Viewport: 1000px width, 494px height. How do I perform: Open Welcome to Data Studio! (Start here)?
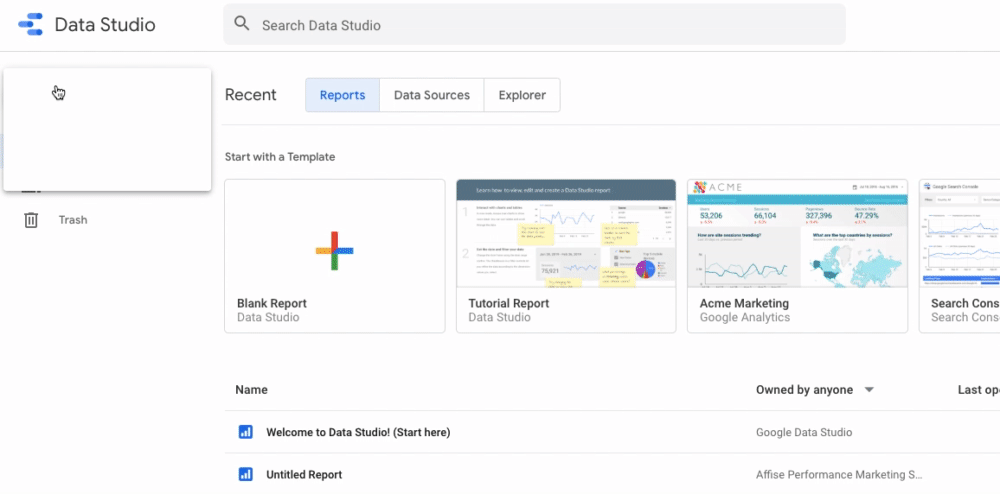358,432
